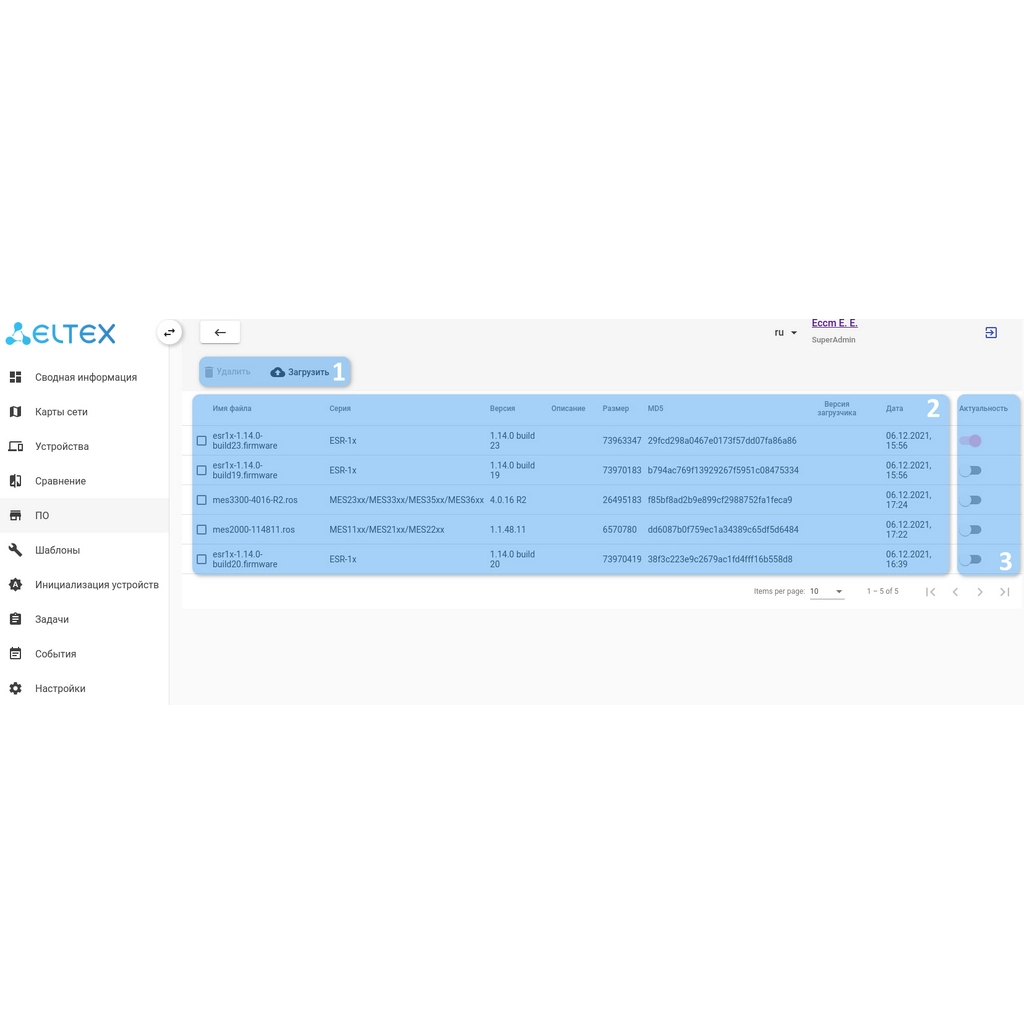Enable Актуальность toggle for mes3300-4016-R2.ros
The width and height of the screenshot is (1024, 1024).
click(970, 500)
